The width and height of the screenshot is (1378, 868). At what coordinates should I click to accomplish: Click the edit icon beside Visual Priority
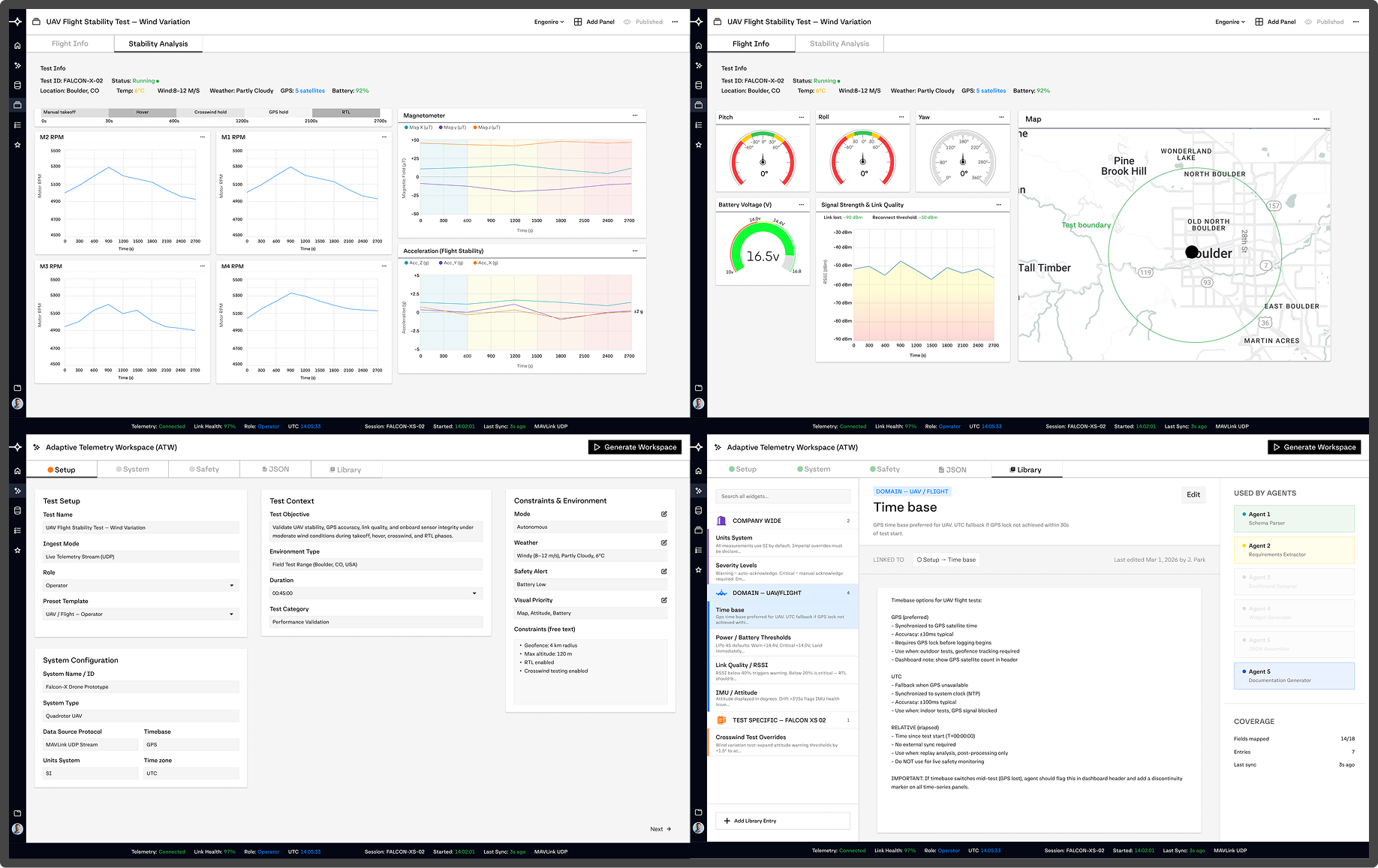[664, 600]
